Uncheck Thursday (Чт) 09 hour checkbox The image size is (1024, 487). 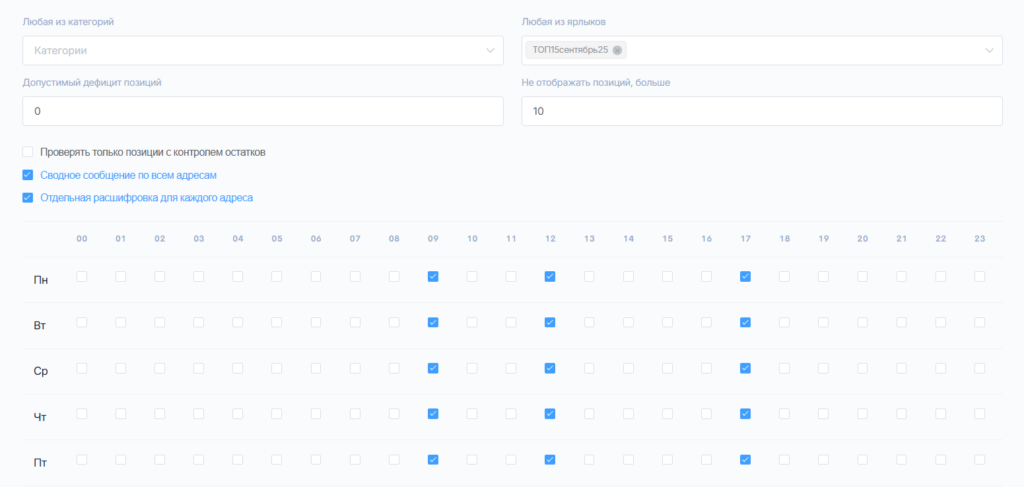[433, 413]
